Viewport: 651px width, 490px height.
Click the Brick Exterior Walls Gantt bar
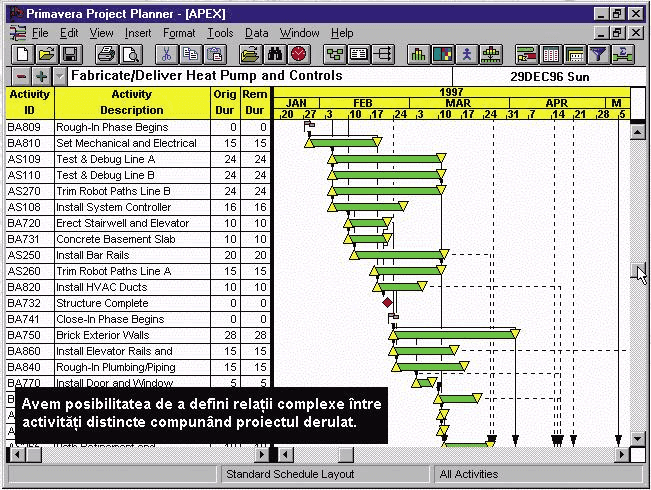click(x=454, y=334)
